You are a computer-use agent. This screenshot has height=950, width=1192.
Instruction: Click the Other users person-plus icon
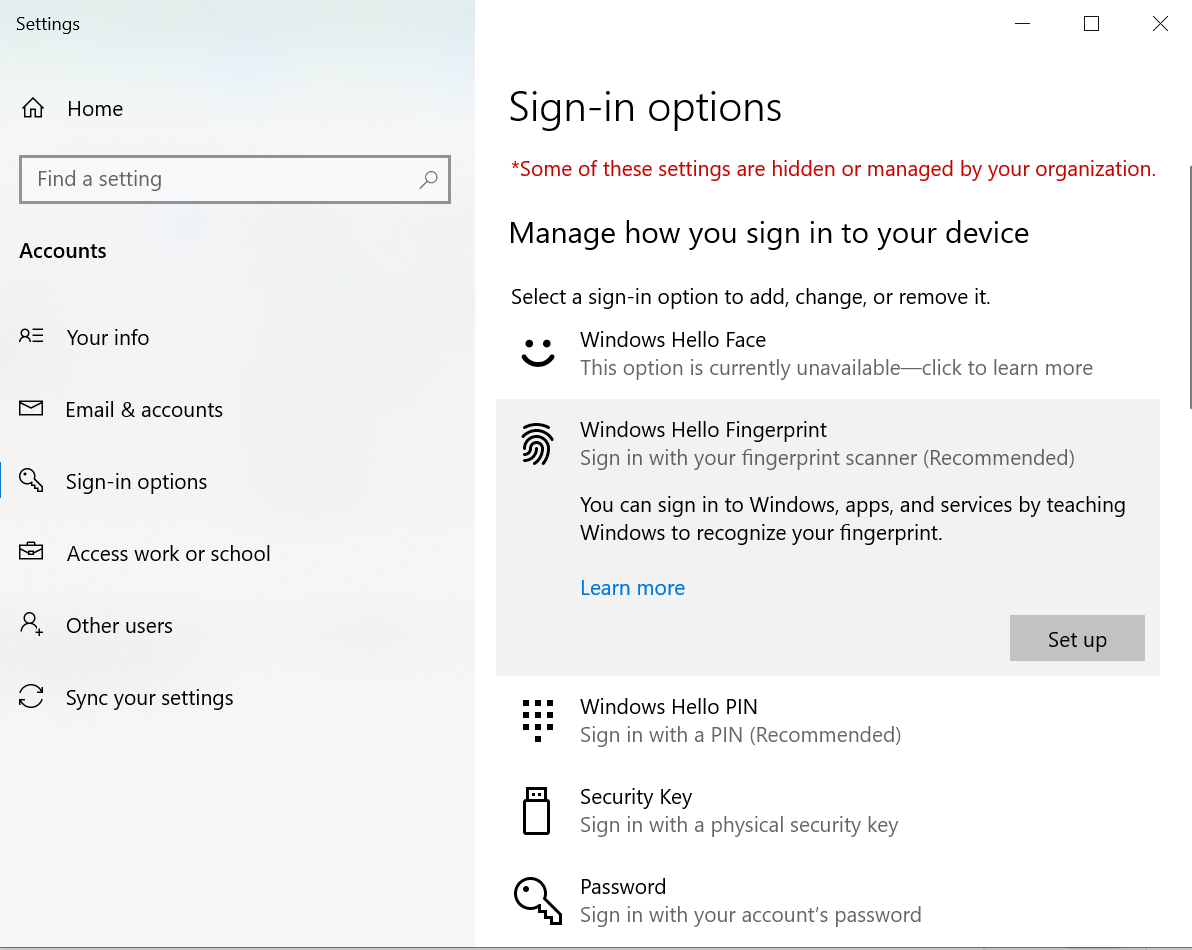pos(31,624)
